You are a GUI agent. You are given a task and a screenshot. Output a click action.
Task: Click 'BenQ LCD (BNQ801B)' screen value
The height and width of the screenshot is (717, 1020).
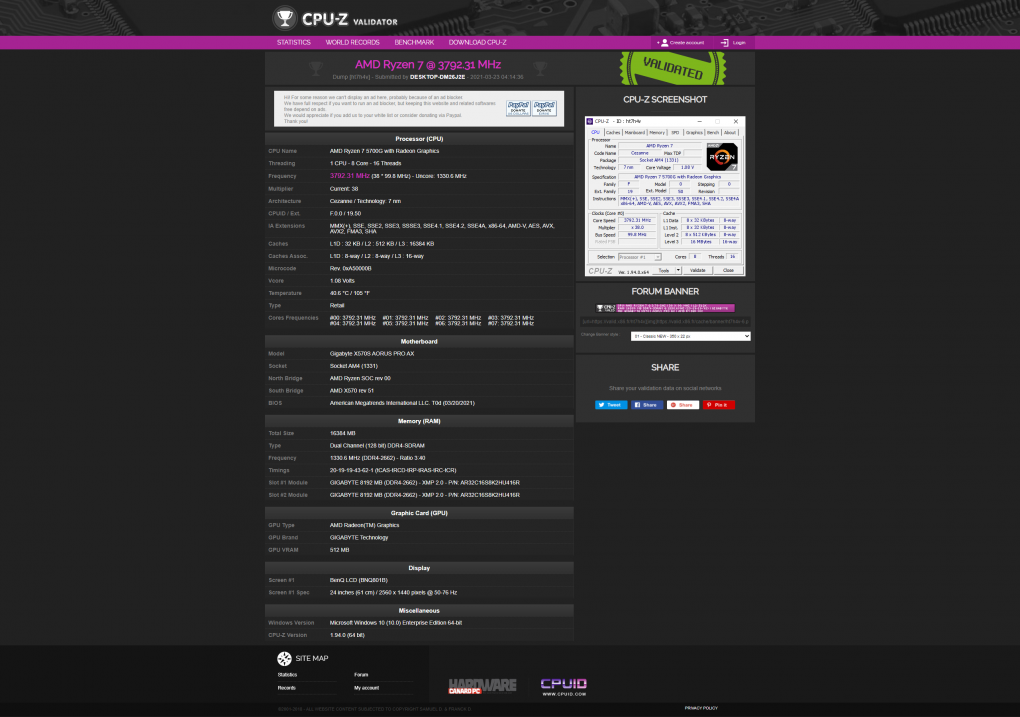point(358,580)
